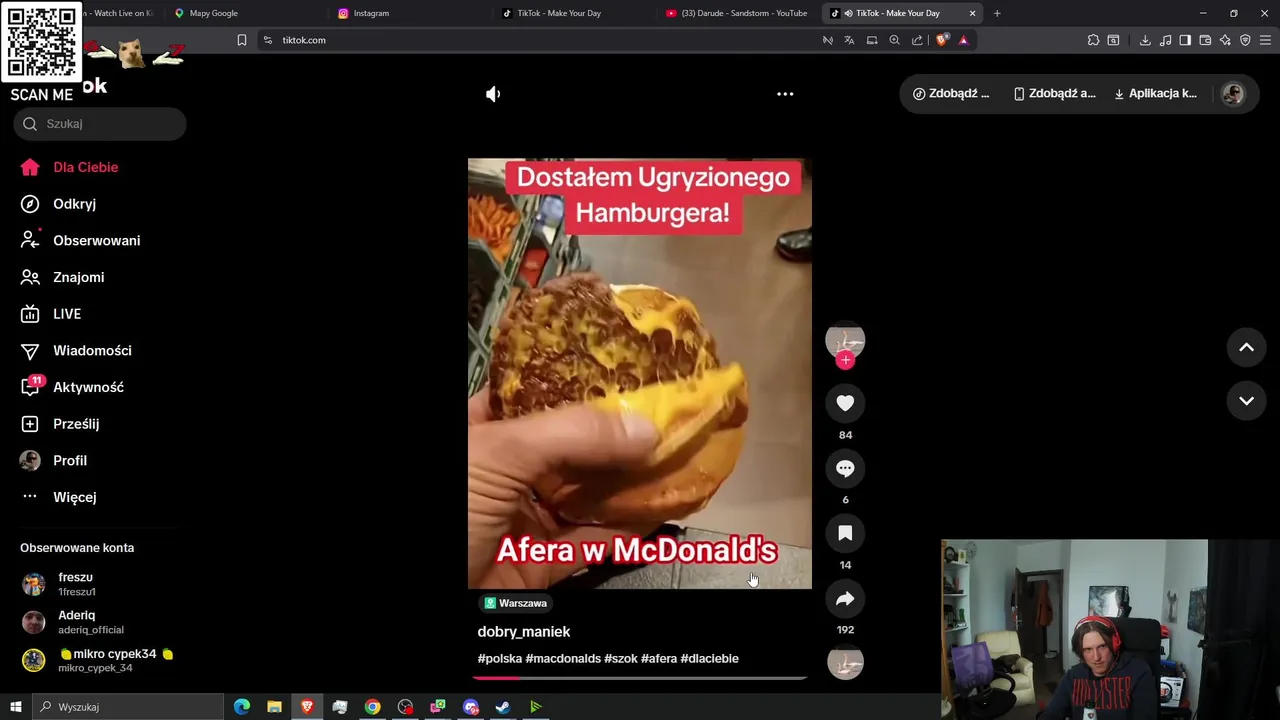The height and width of the screenshot is (720, 1280).
Task: Open the Warszawa location tag
Action: [516, 603]
